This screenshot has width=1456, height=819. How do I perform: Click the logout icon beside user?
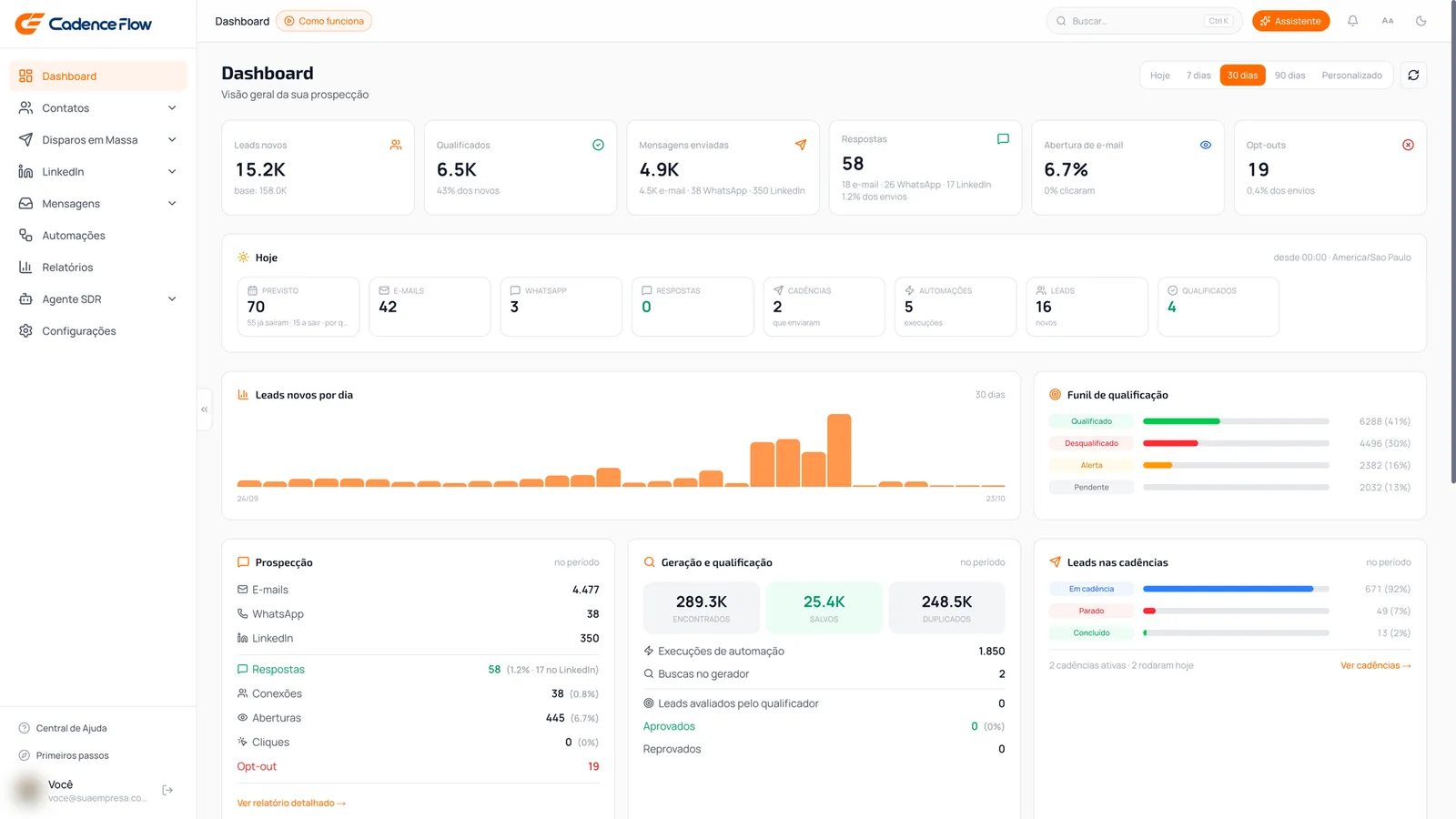tap(167, 790)
